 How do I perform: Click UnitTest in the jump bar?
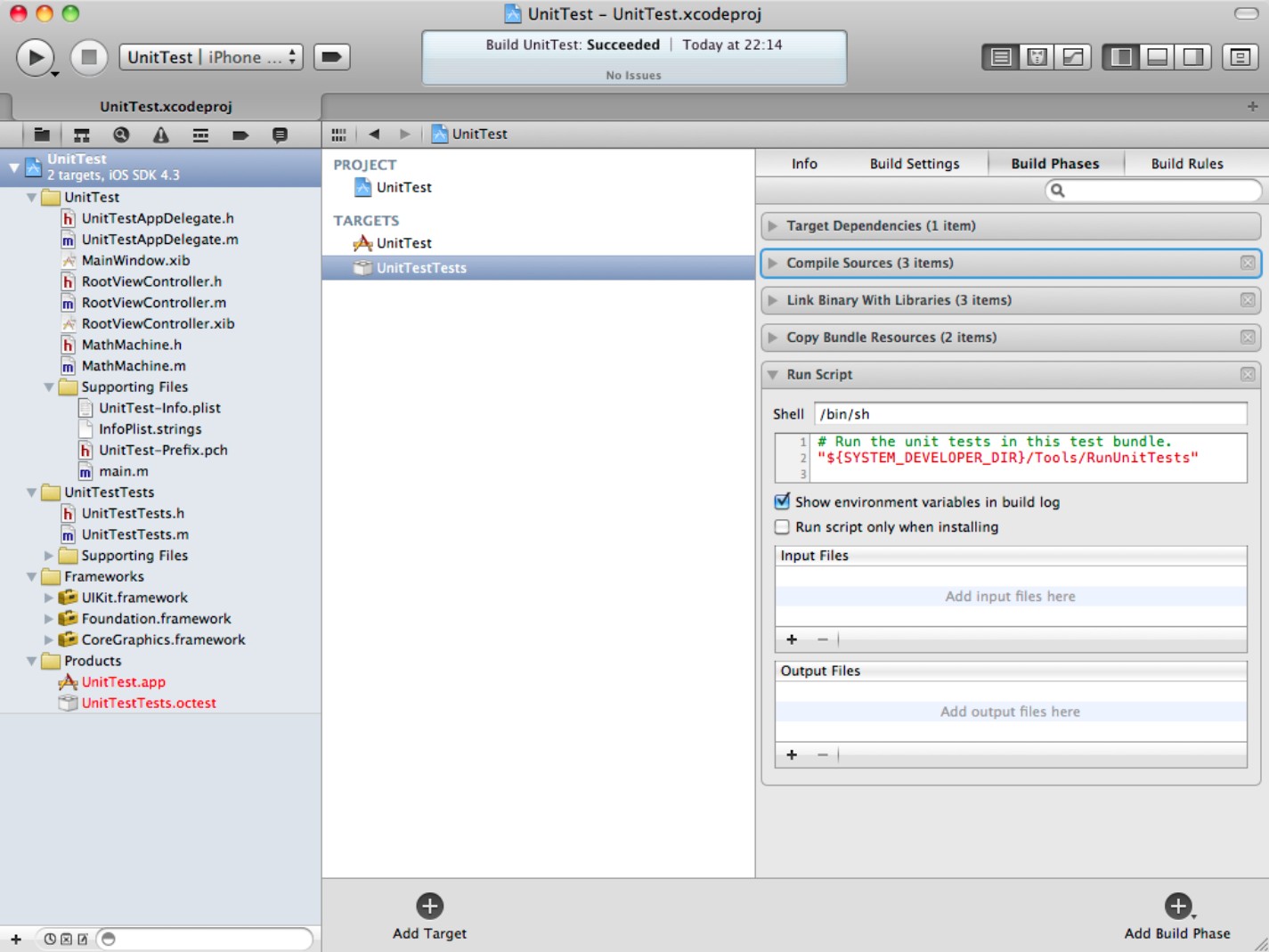(469, 134)
